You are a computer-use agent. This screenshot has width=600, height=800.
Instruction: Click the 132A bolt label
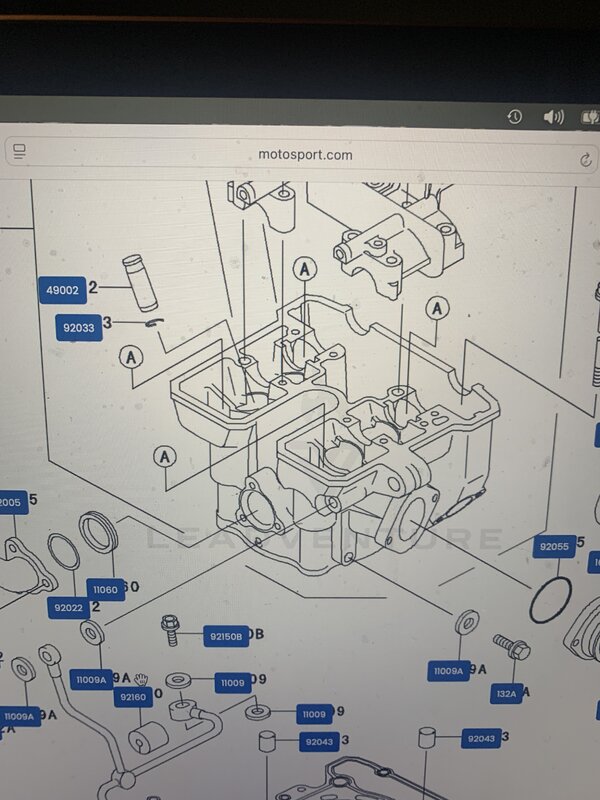(506, 694)
